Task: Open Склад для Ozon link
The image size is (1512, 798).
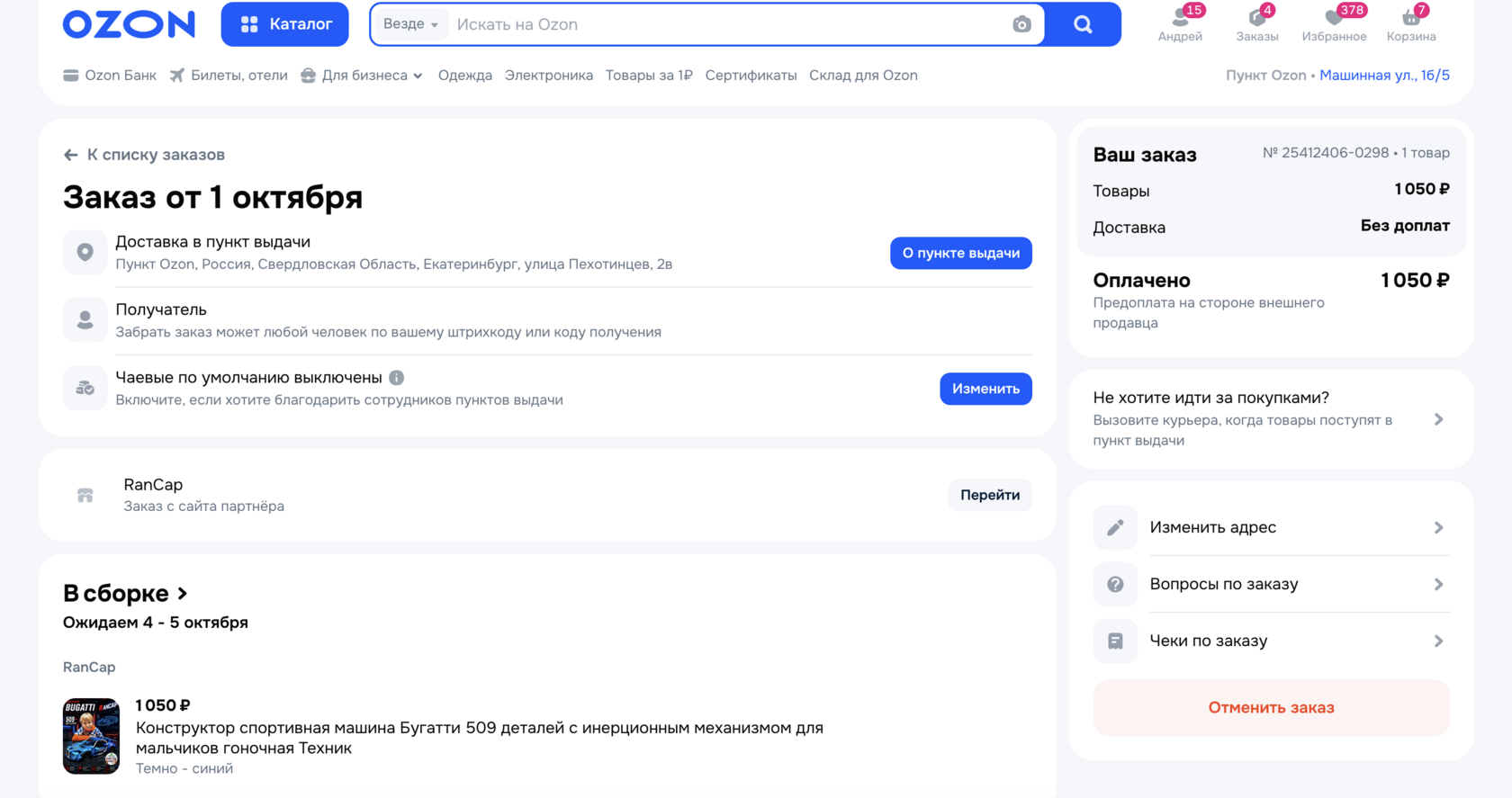Action: point(863,76)
